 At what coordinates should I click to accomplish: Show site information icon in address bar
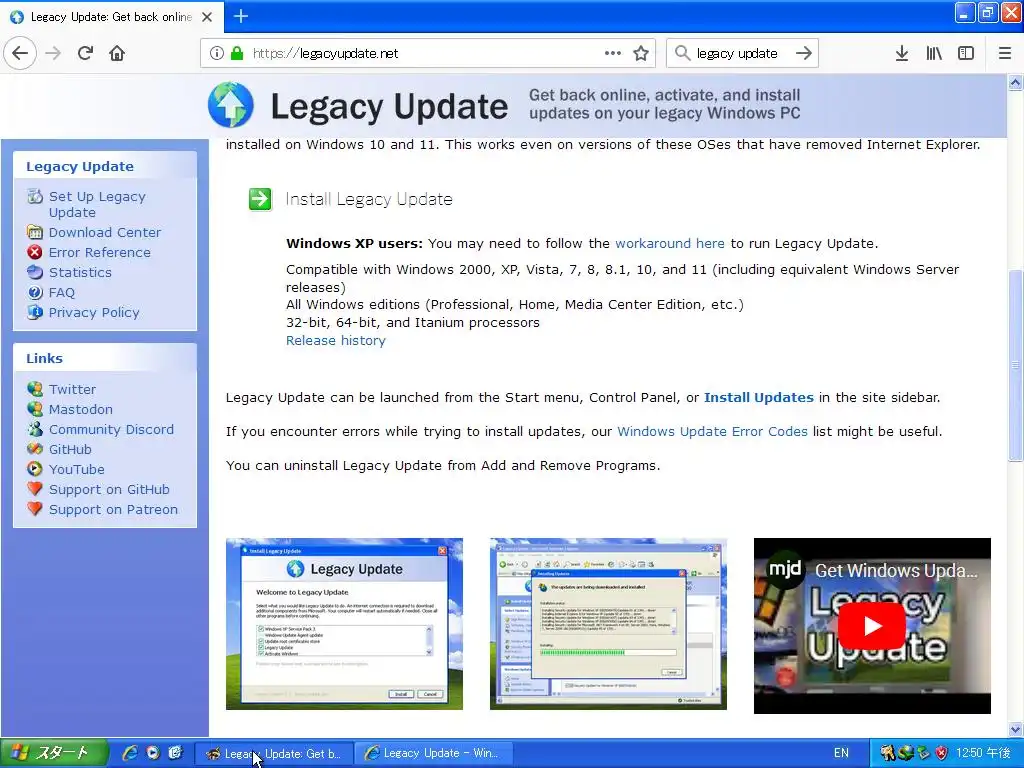(x=217, y=53)
